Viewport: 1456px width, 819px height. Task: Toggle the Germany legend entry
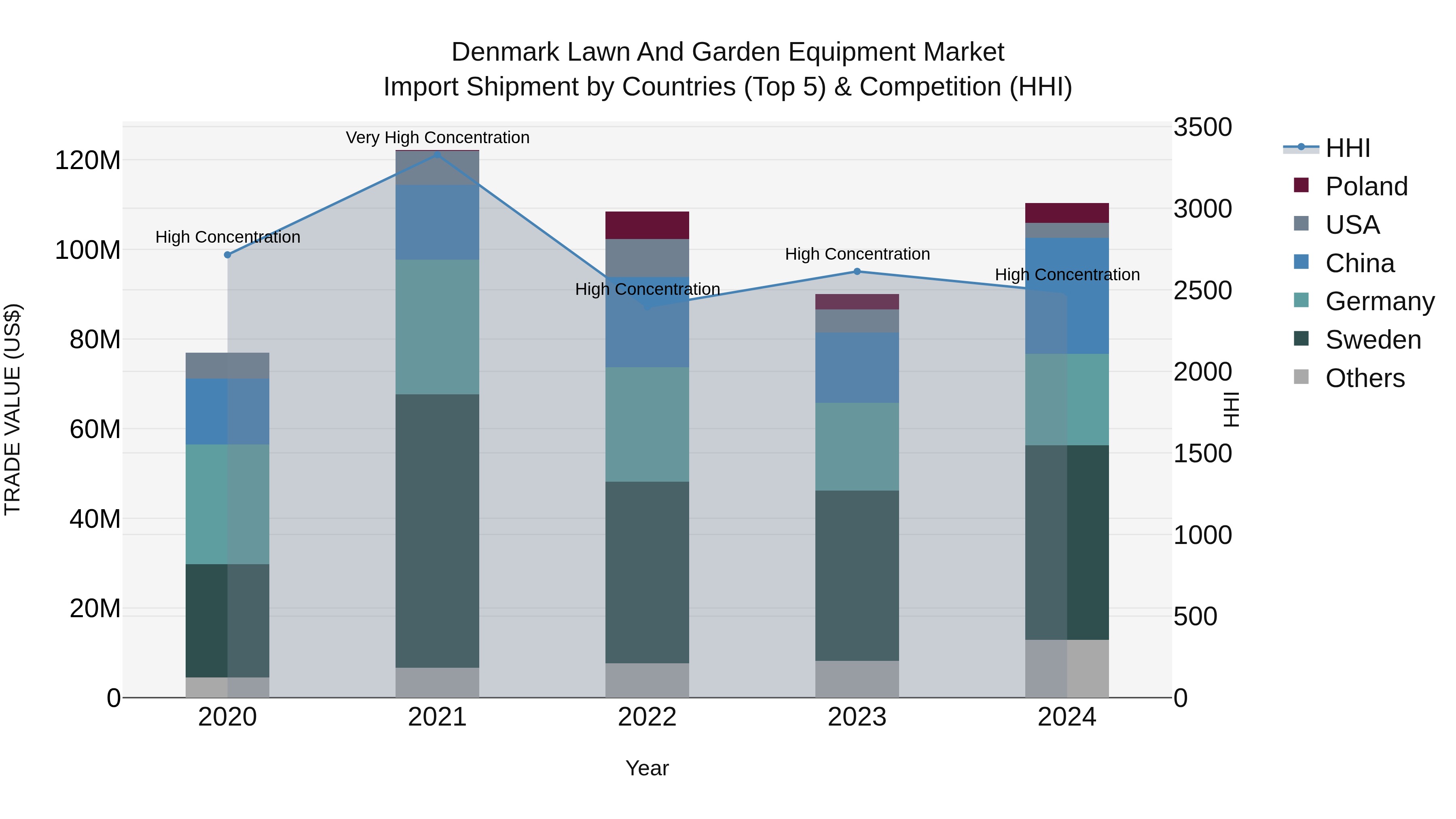coord(1364,301)
